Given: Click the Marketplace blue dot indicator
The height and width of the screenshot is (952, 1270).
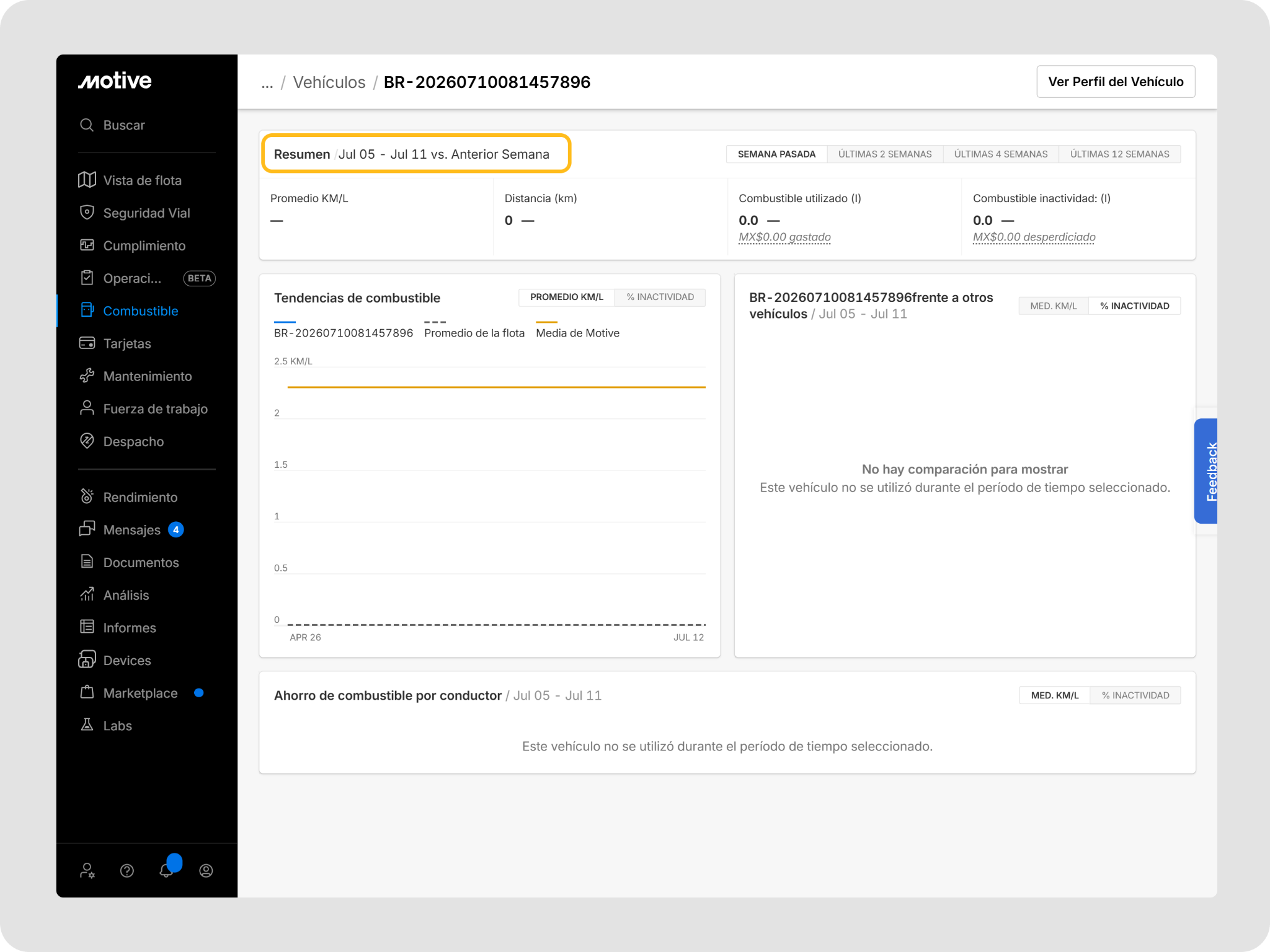Looking at the screenshot, I should (199, 693).
